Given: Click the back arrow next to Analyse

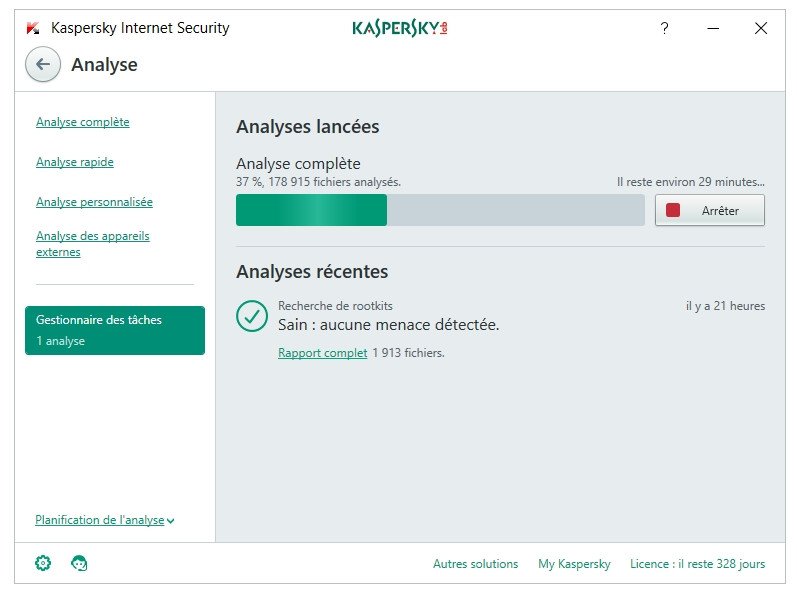Looking at the screenshot, I should click(42, 64).
